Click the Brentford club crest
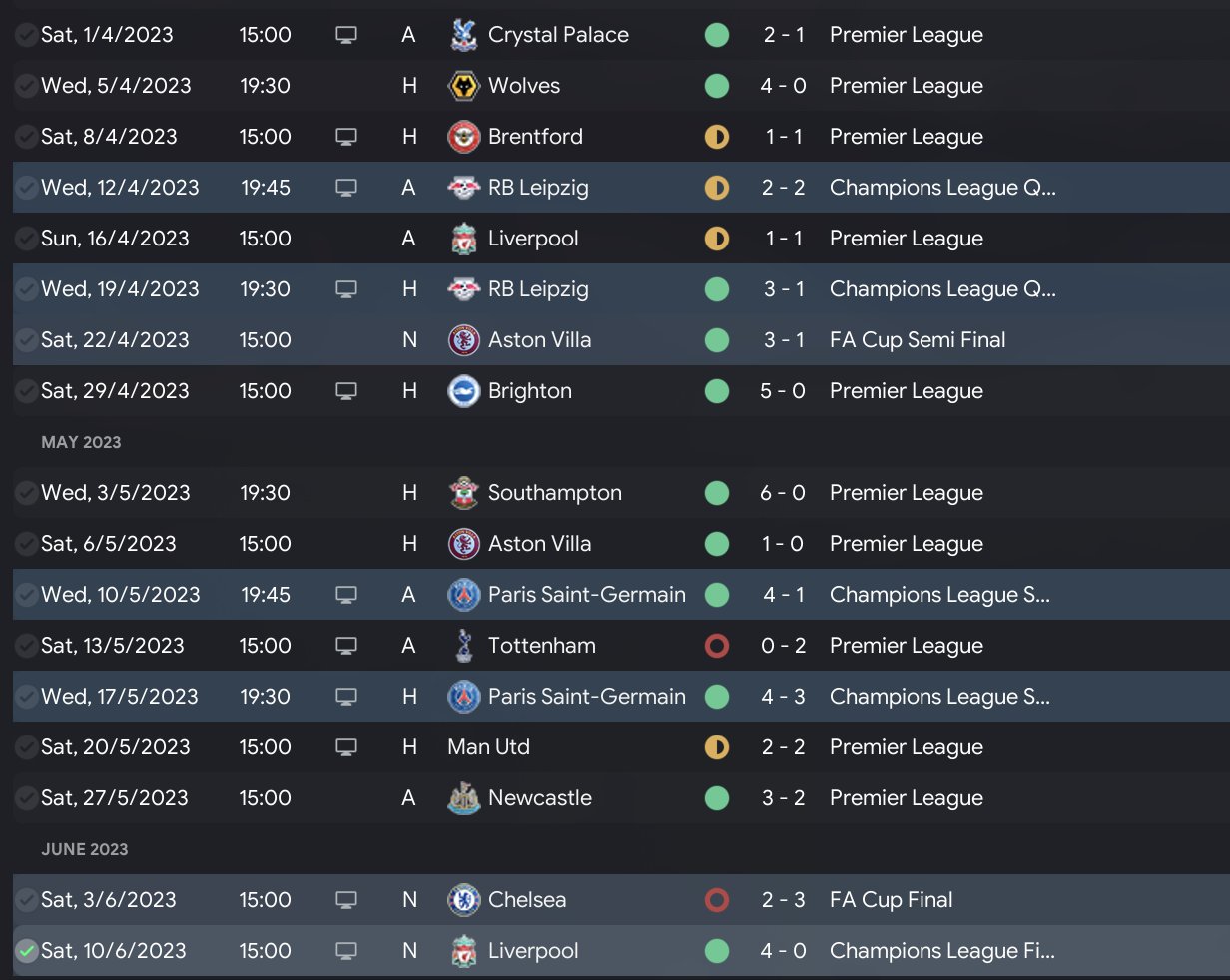Screen dimensions: 1230x980 point(464,137)
